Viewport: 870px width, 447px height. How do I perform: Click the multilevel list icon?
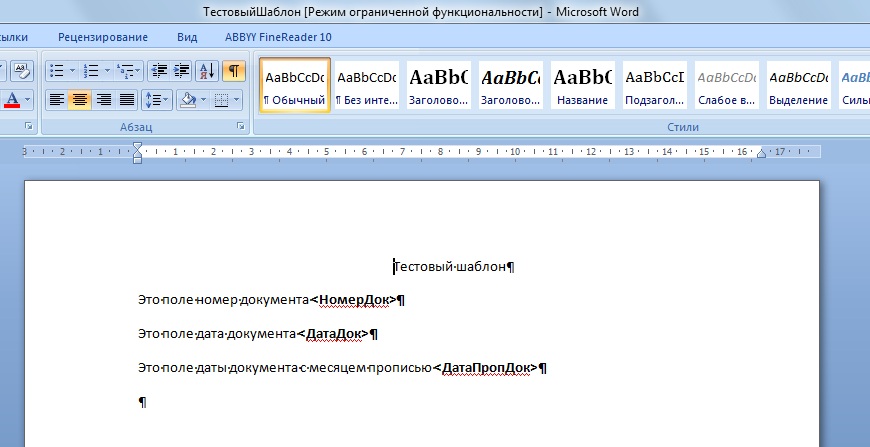click(124, 71)
